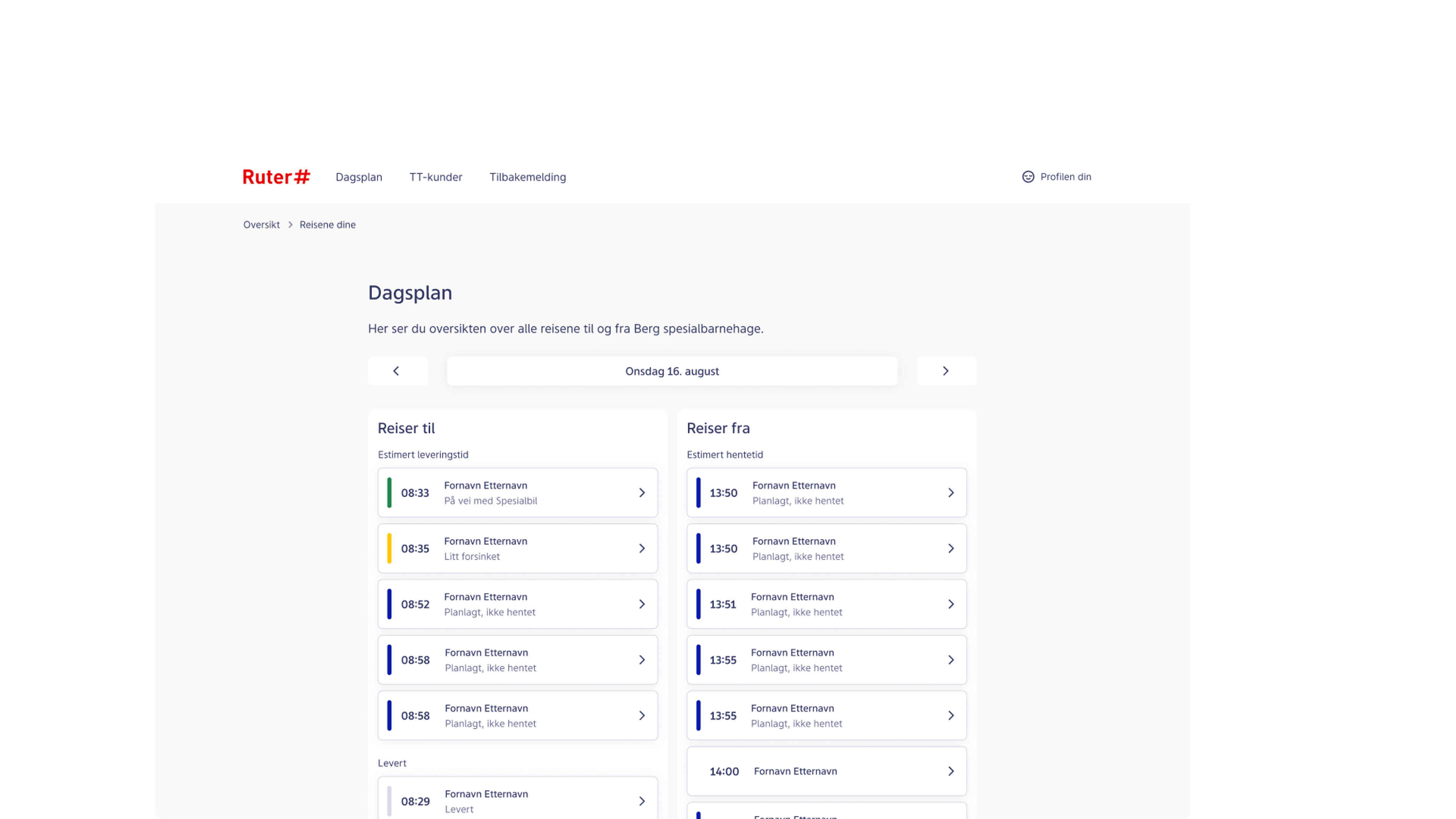The width and height of the screenshot is (1456, 819).
Task: Navigate to Oversikt breadcrumb
Action: [261, 224]
